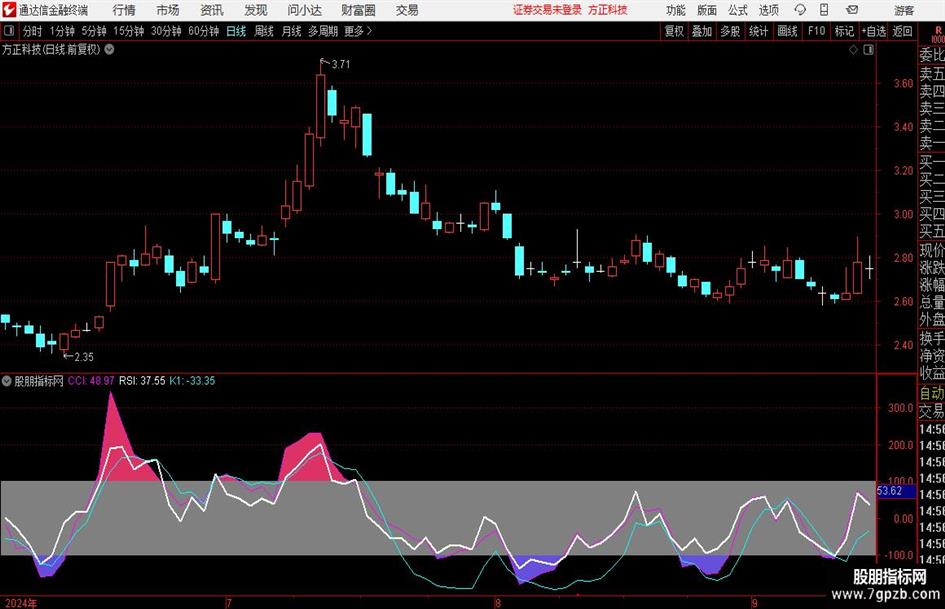Open the 财富圈 menu

tap(358, 10)
